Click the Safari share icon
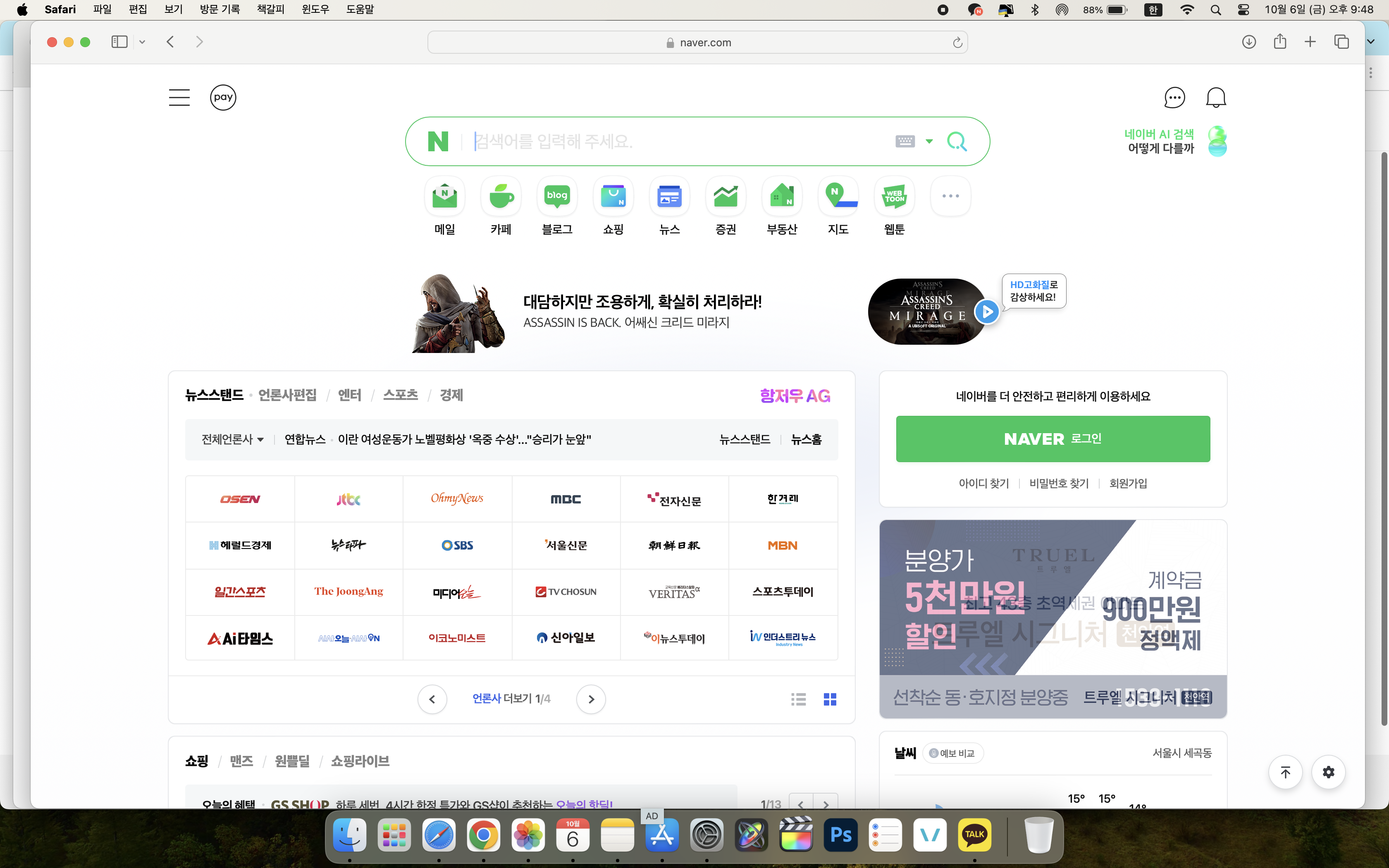This screenshot has width=1389, height=868. (x=1280, y=41)
